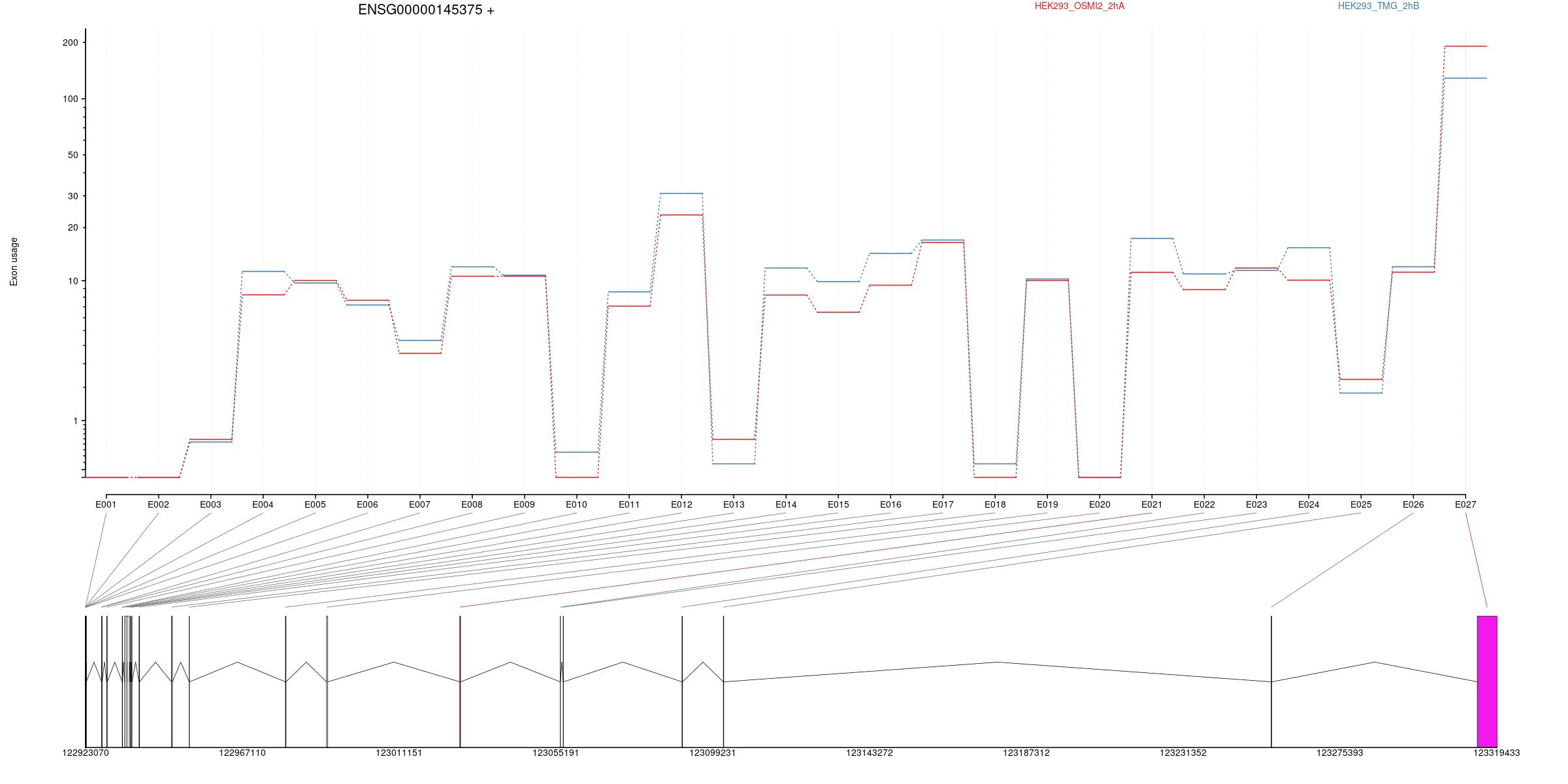Click exon label E004
This screenshot has height=784, width=1568.
click(x=263, y=504)
